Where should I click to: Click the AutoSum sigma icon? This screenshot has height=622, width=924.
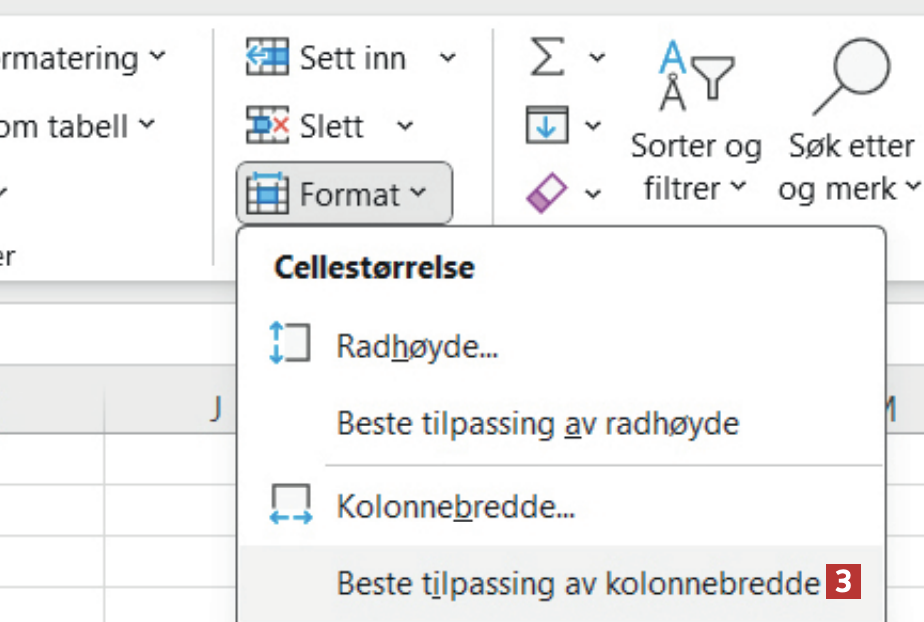(x=547, y=58)
